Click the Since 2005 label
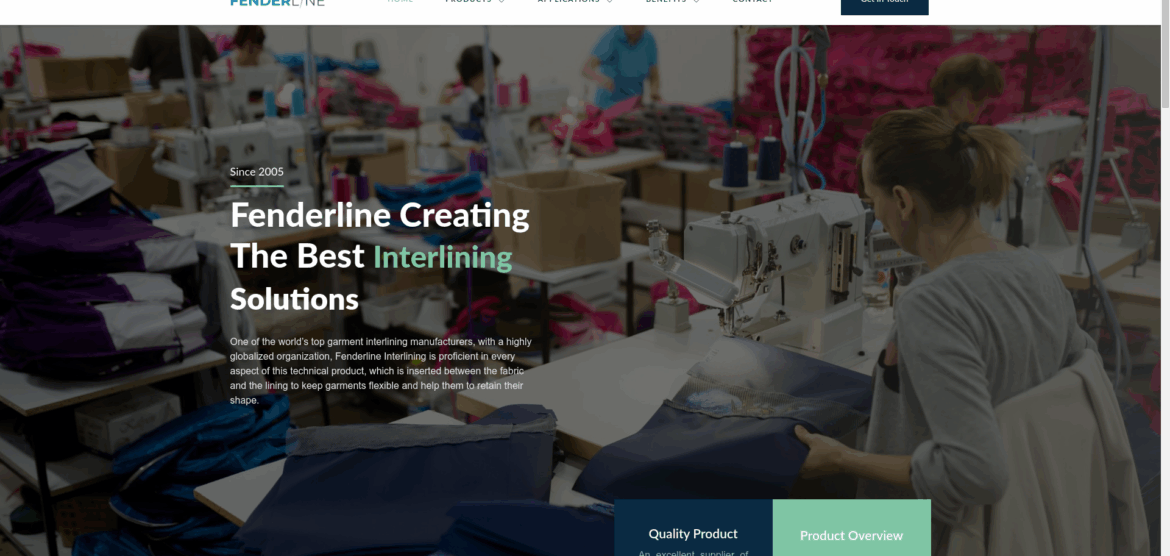This screenshot has width=1170, height=556. (x=257, y=172)
